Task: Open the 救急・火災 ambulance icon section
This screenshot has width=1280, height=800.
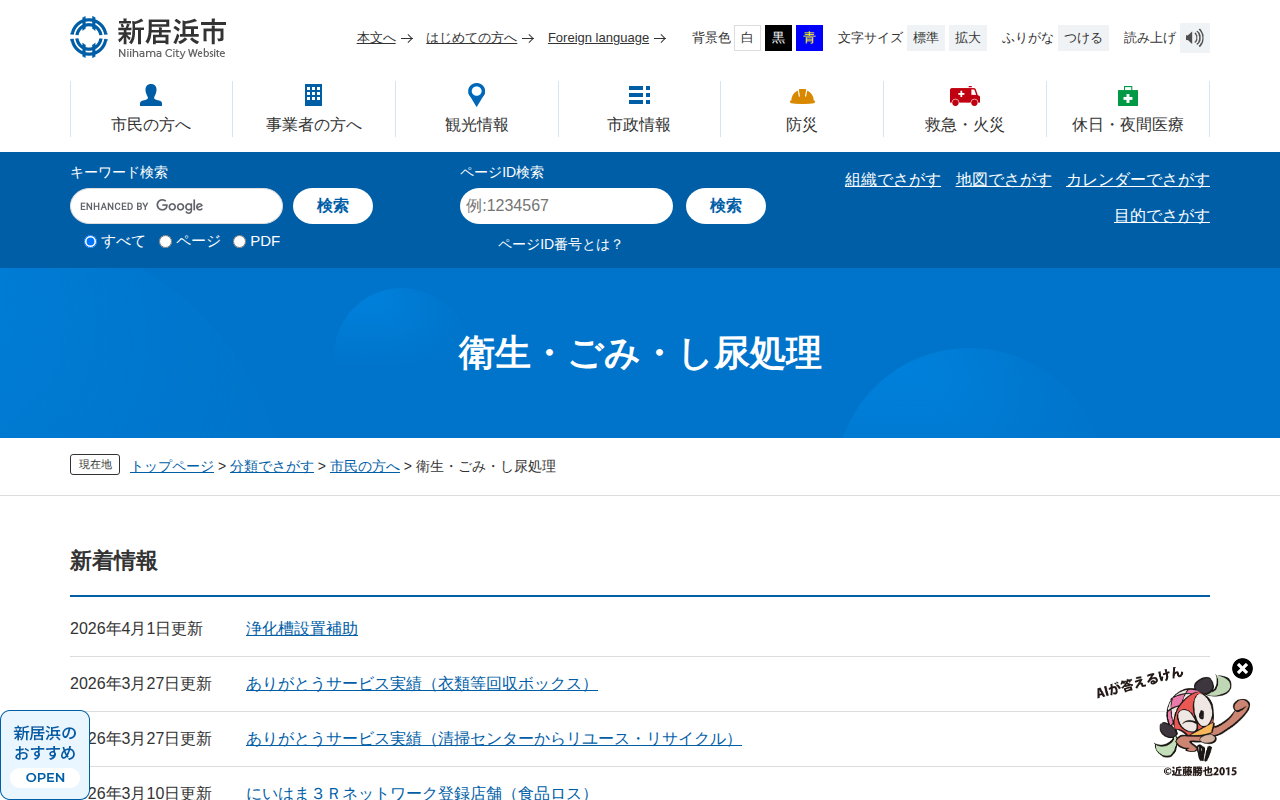Action: pos(964,96)
